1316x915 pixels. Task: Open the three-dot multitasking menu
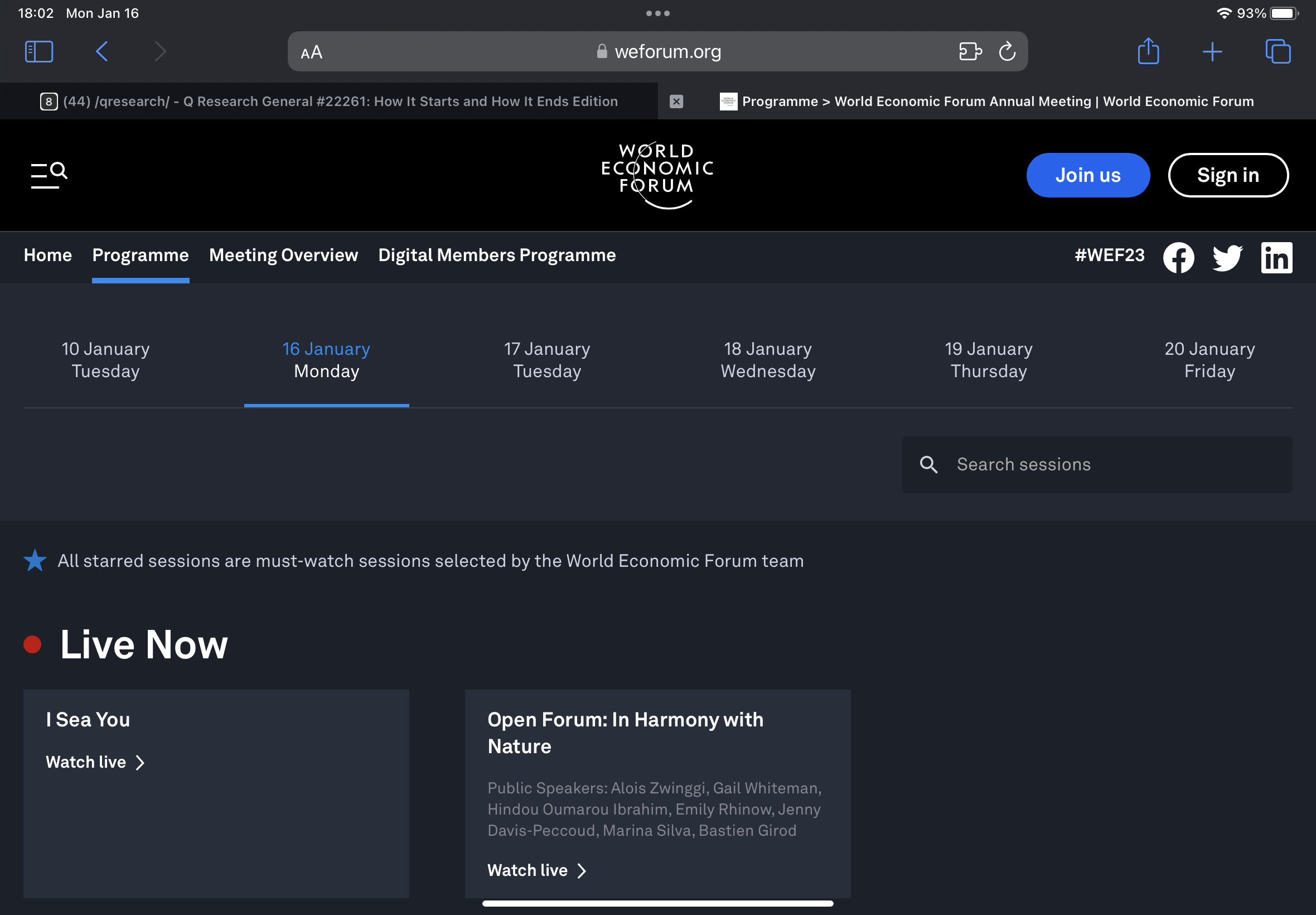click(x=657, y=13)
